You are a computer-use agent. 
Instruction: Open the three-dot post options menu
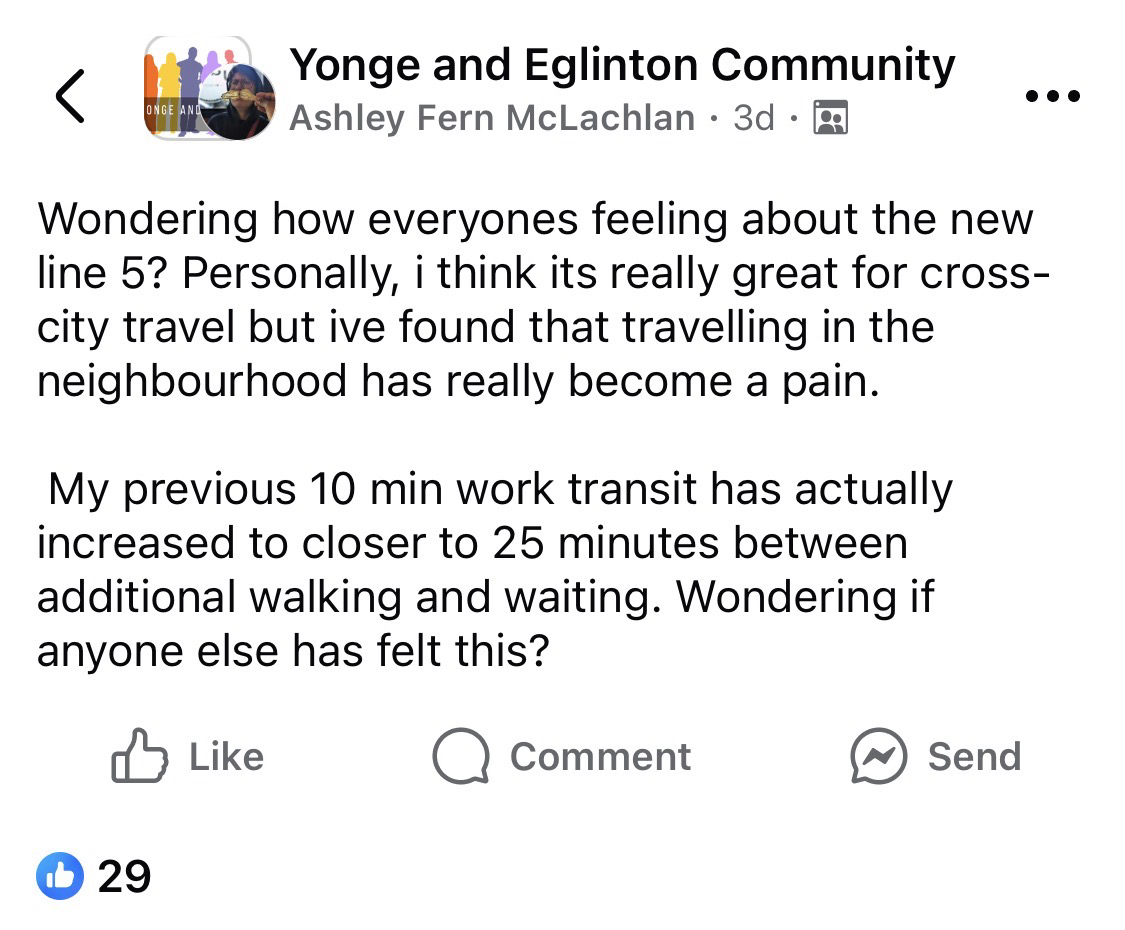point(1052,97)
